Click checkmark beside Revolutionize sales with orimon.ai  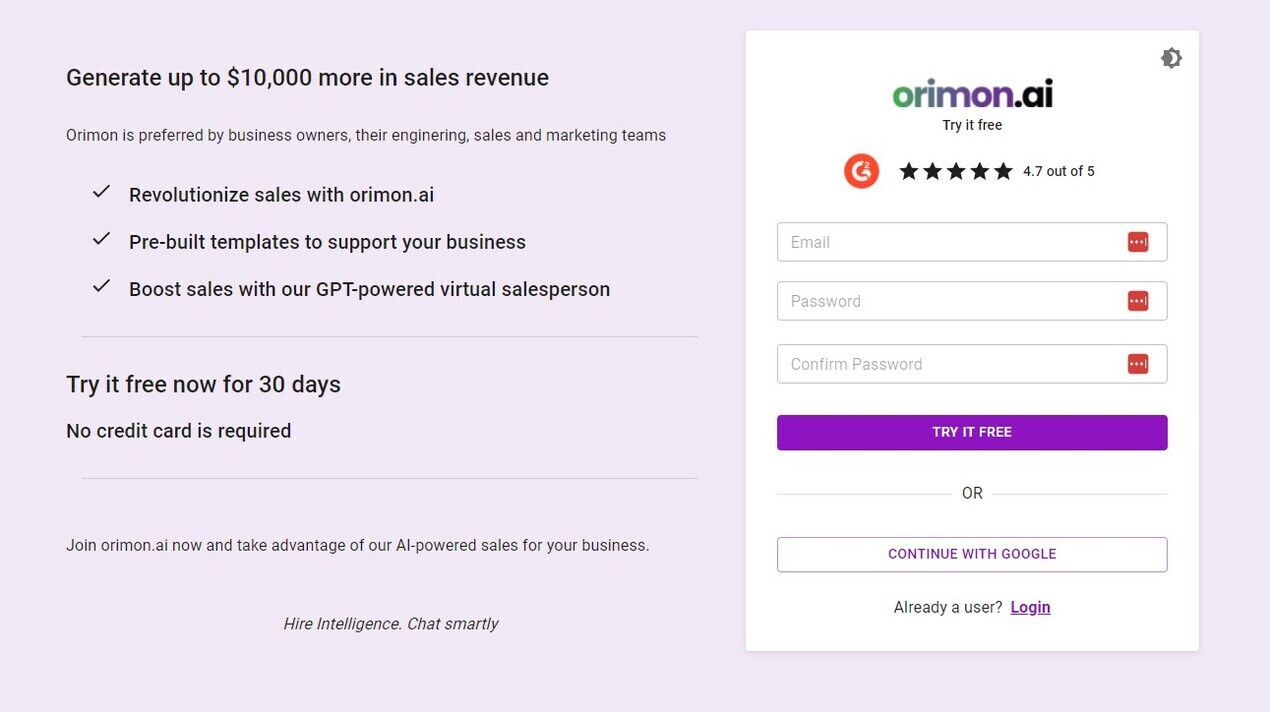[x=101, y=192]
